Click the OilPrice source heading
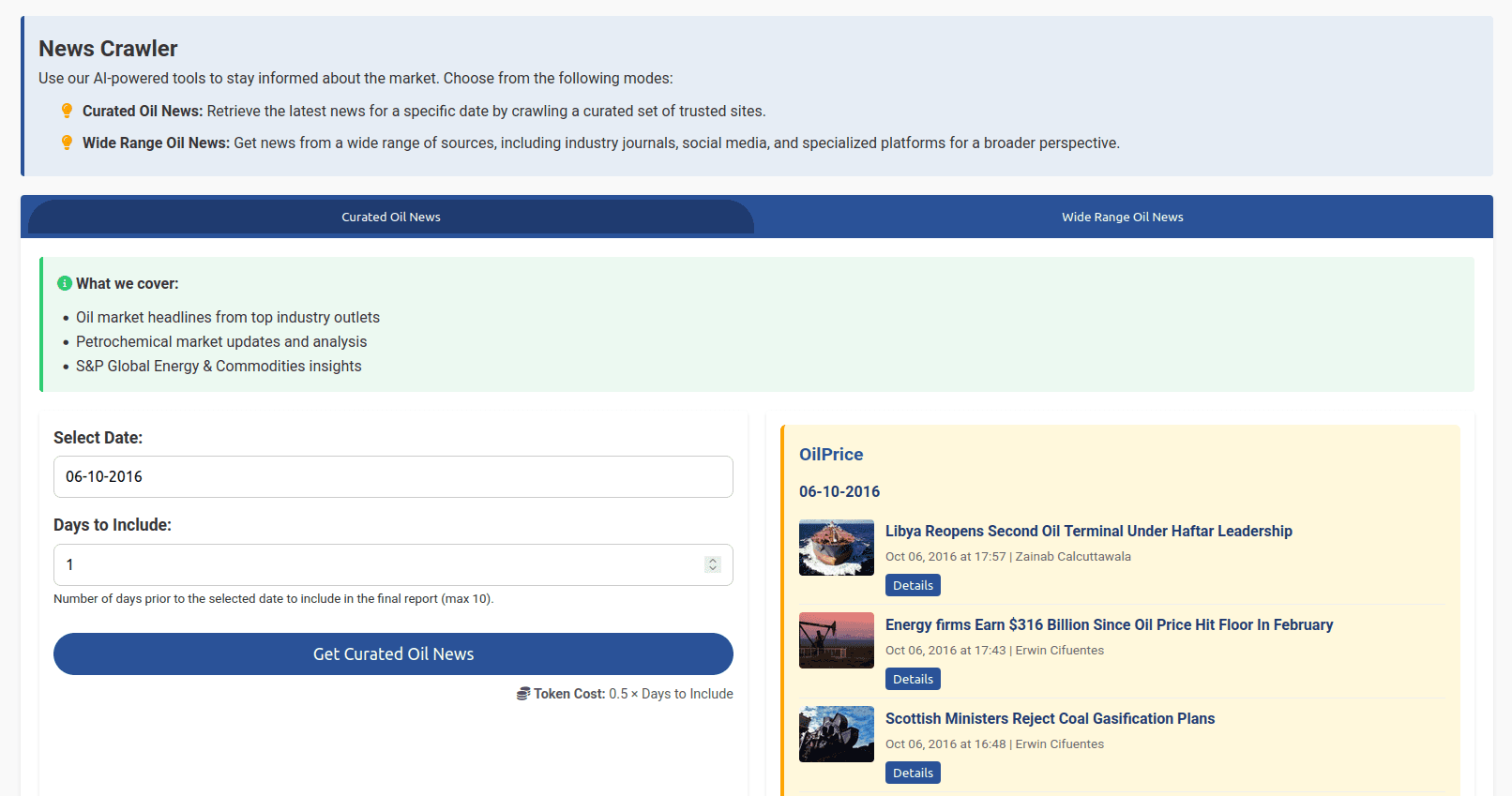Screen dimensions: 1512x796 click(x=831, y=455)
